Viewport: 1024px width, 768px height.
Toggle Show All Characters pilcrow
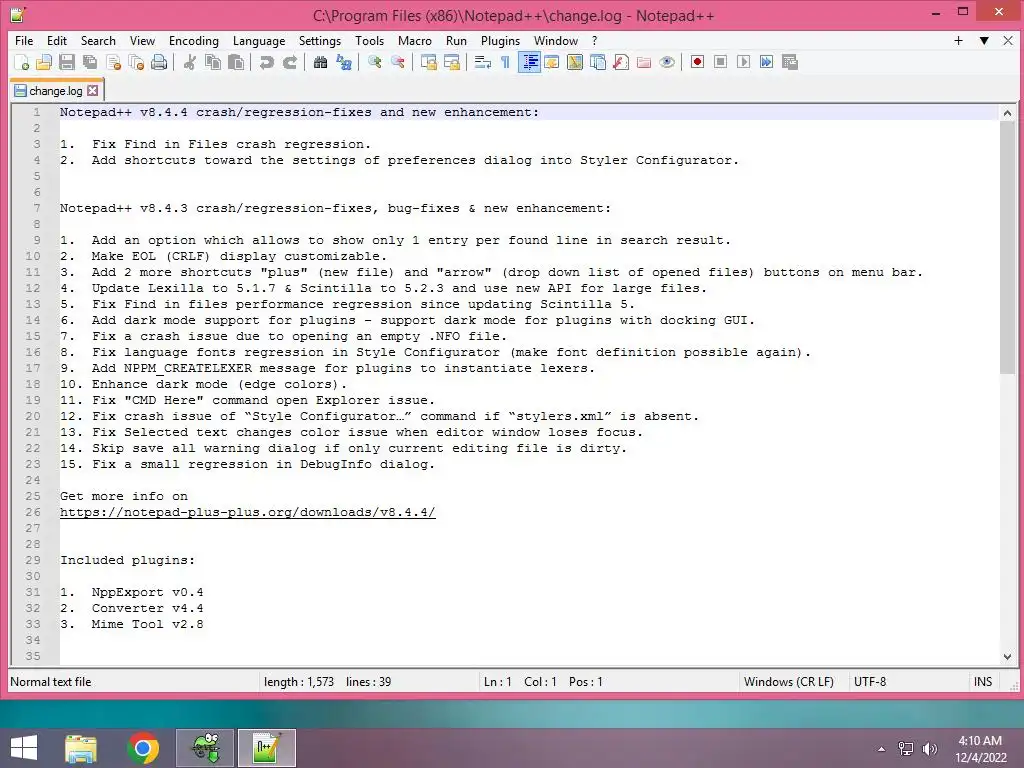coord(505,62)
